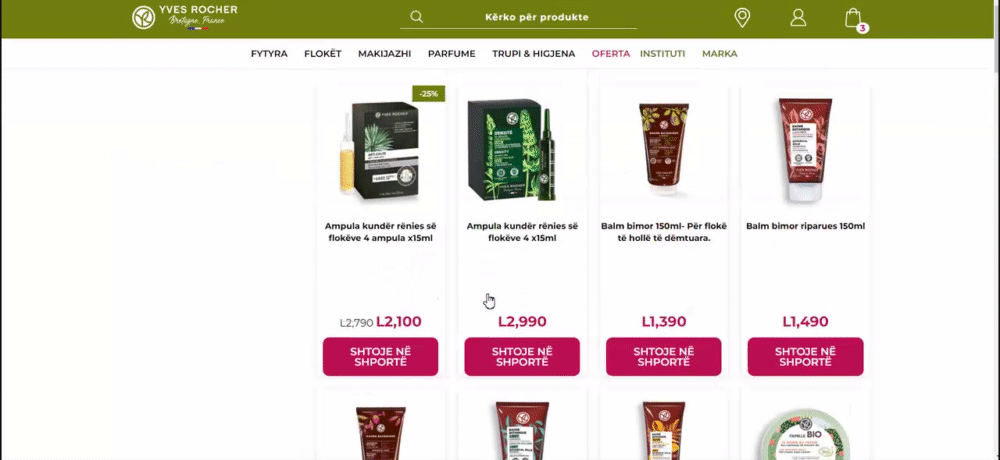The height and width of the screenshot is (460, 1000).
Task: Open the PARFUME menu
Action: point(452,54)
